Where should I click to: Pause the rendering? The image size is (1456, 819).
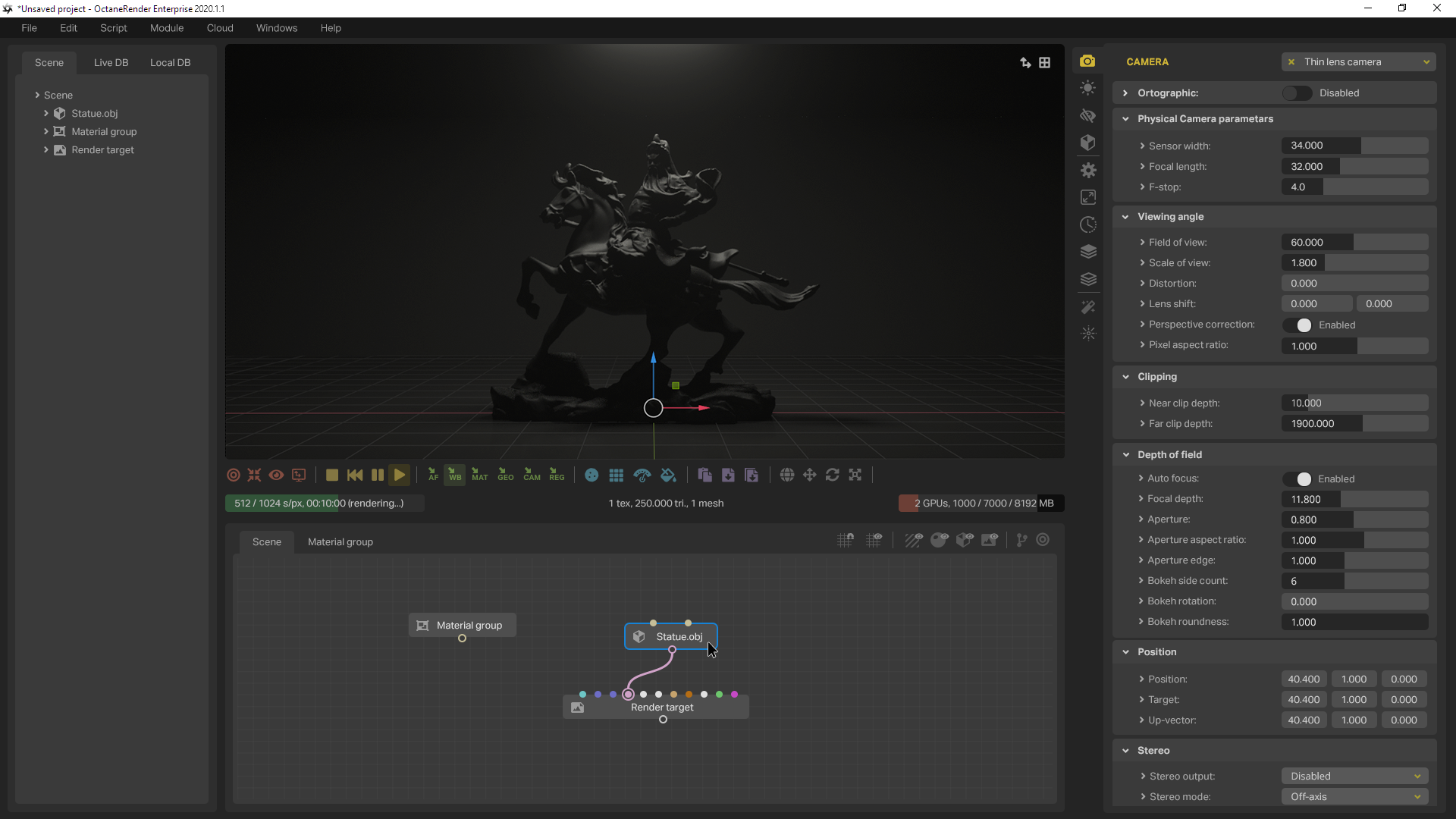[x=377, y=475]
